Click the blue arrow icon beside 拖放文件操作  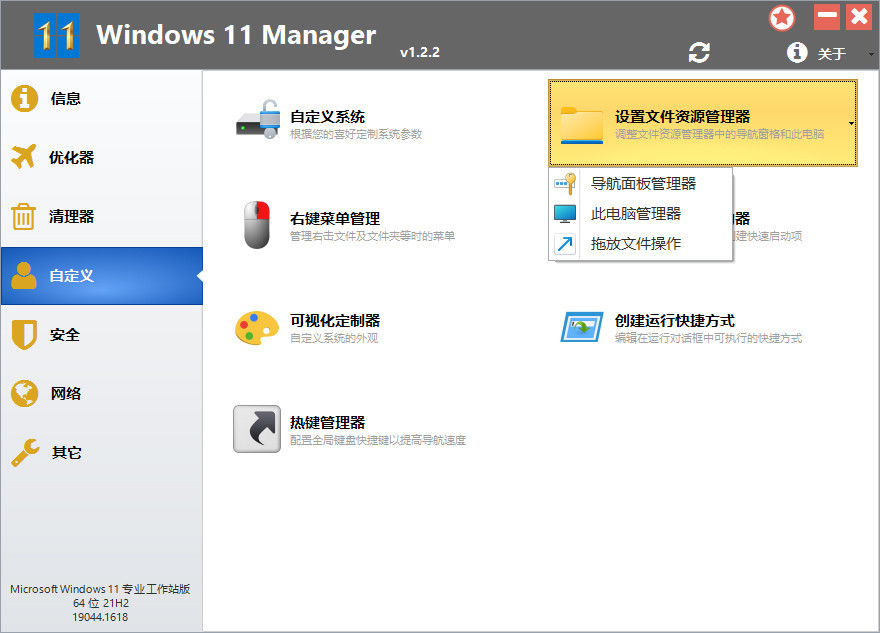pyautogui.click(x=565, y=244)
